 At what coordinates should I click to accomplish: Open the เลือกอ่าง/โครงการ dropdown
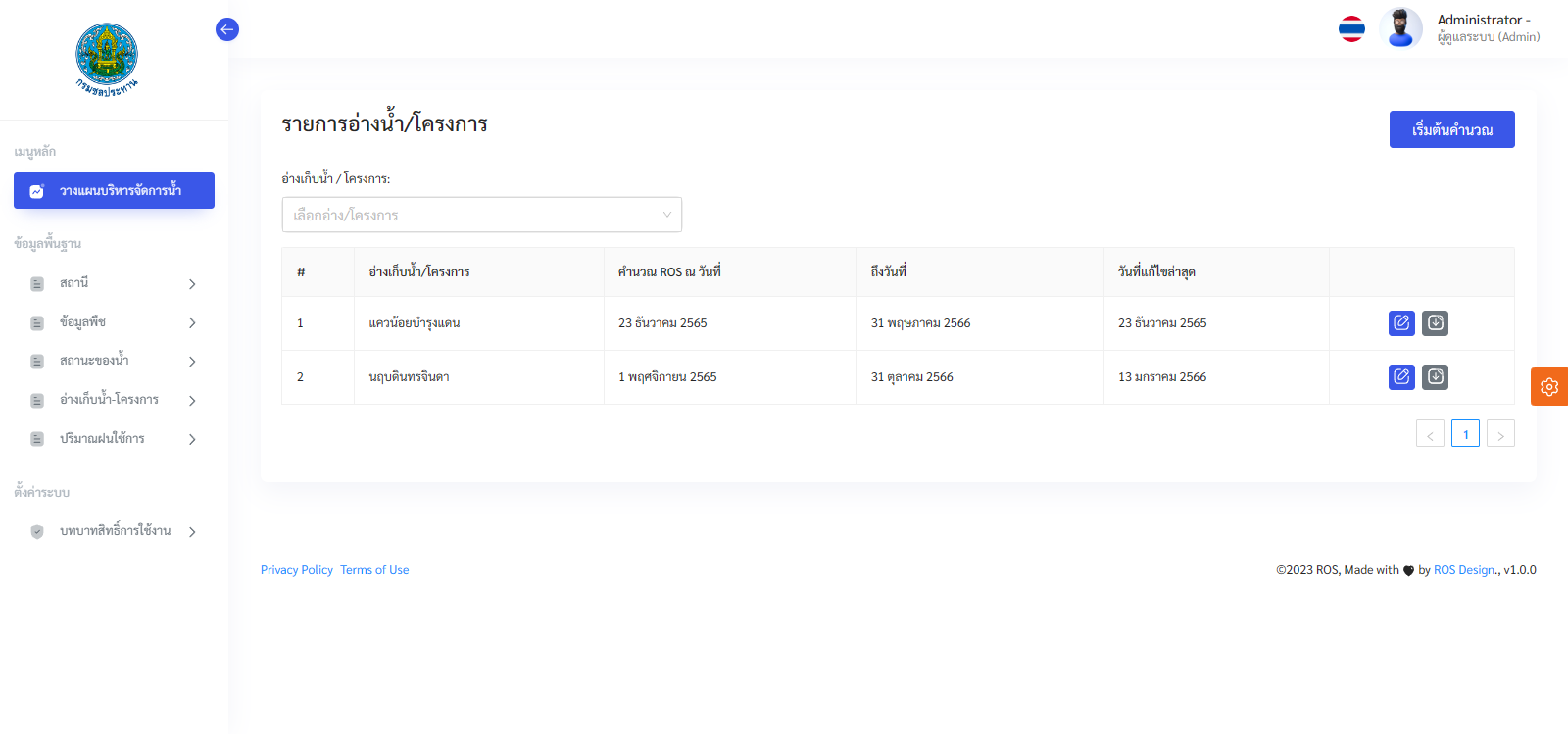[x=481, y=215]
